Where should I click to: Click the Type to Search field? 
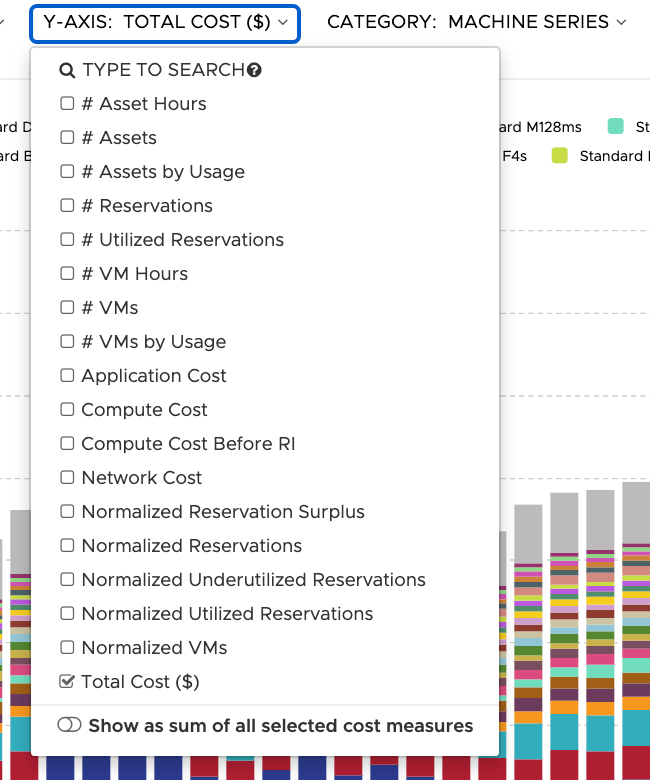[163, 70]
